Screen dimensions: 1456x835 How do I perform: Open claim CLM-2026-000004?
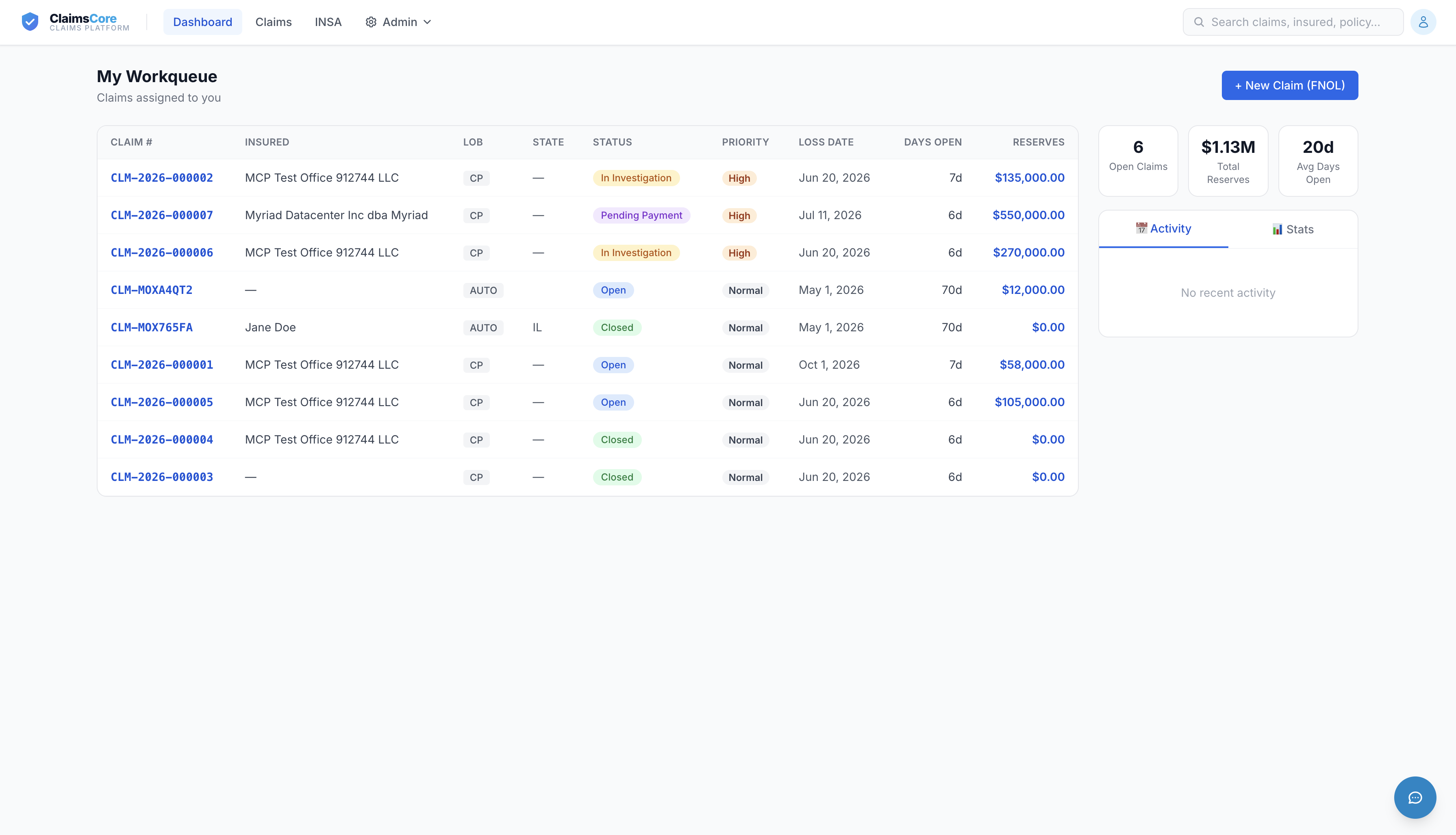pyautogui.click(x=162, y=439)
